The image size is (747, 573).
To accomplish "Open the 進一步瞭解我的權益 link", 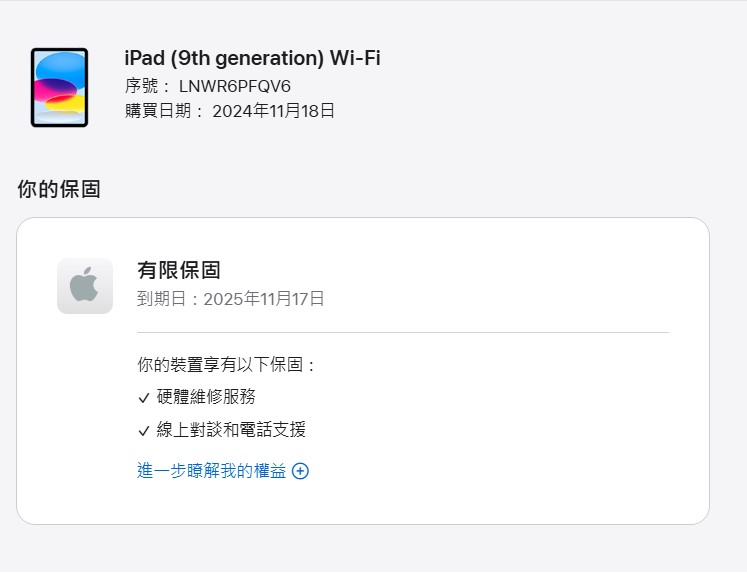I will point(211,471).
